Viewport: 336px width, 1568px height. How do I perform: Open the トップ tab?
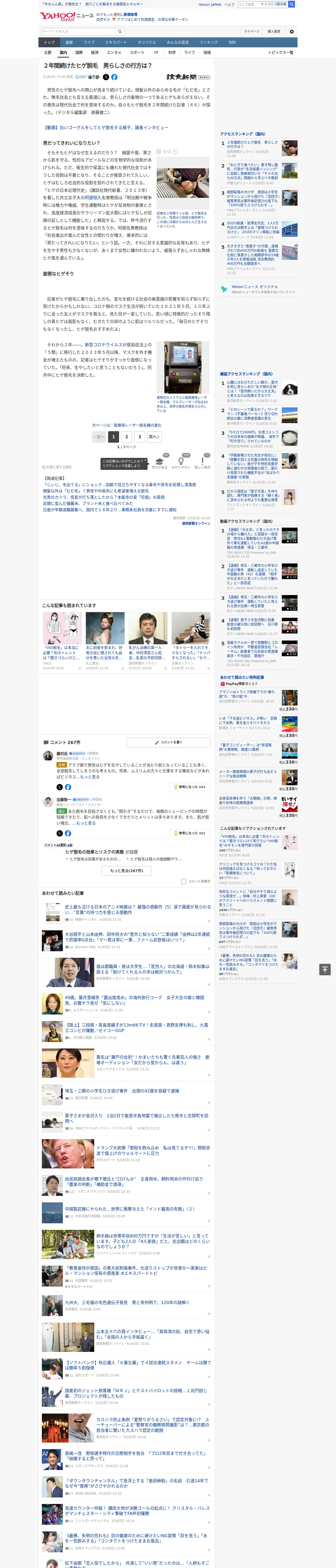click(49, 43)
